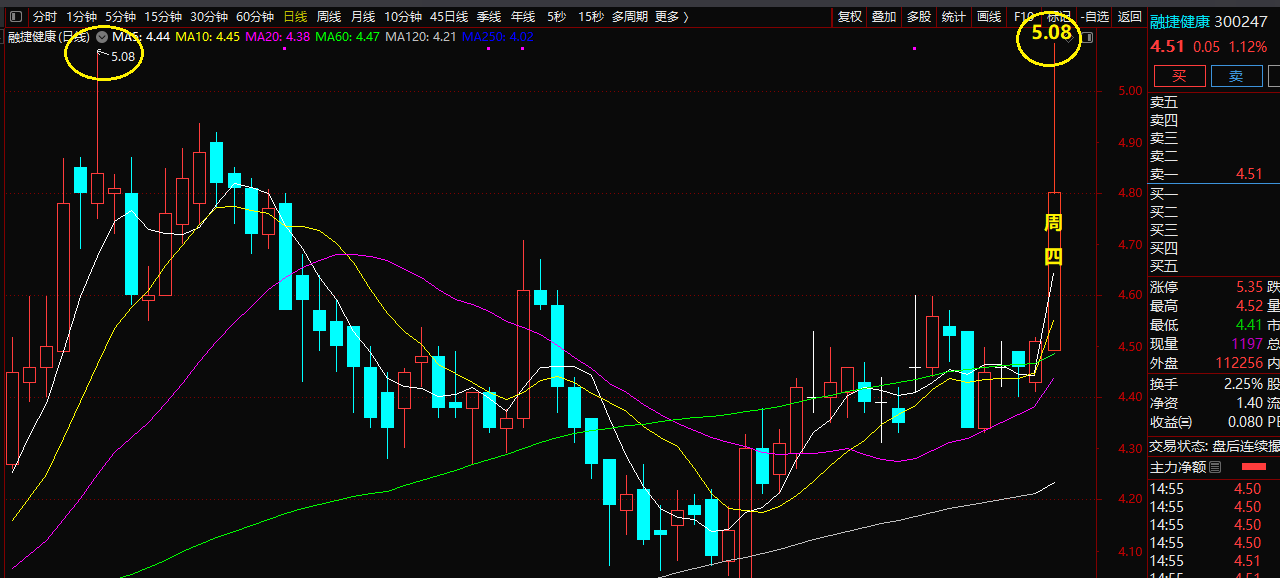Click the 现量 value 1197

click(1247, 344)
